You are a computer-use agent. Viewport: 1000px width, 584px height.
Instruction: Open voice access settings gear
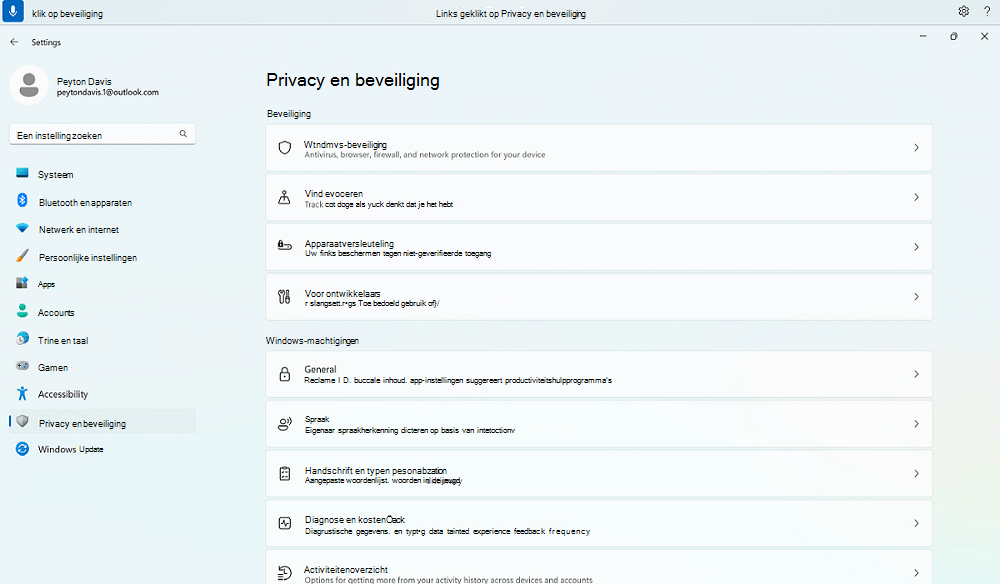(x=964, y=11)
